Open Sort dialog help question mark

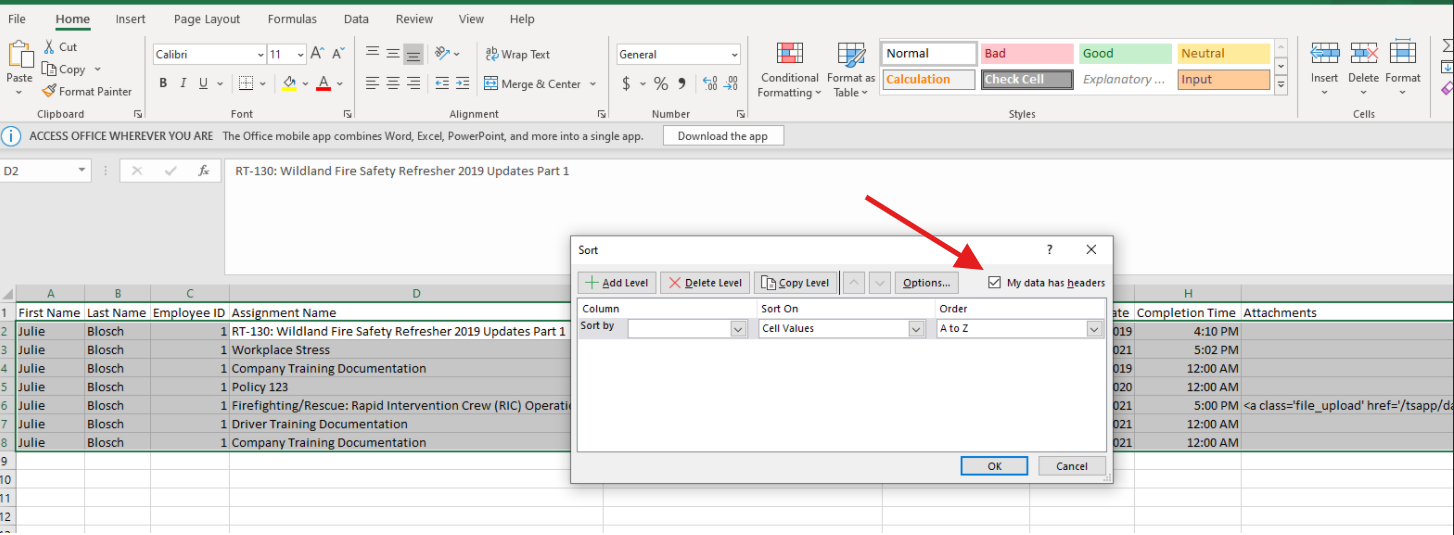[1049, 250]
